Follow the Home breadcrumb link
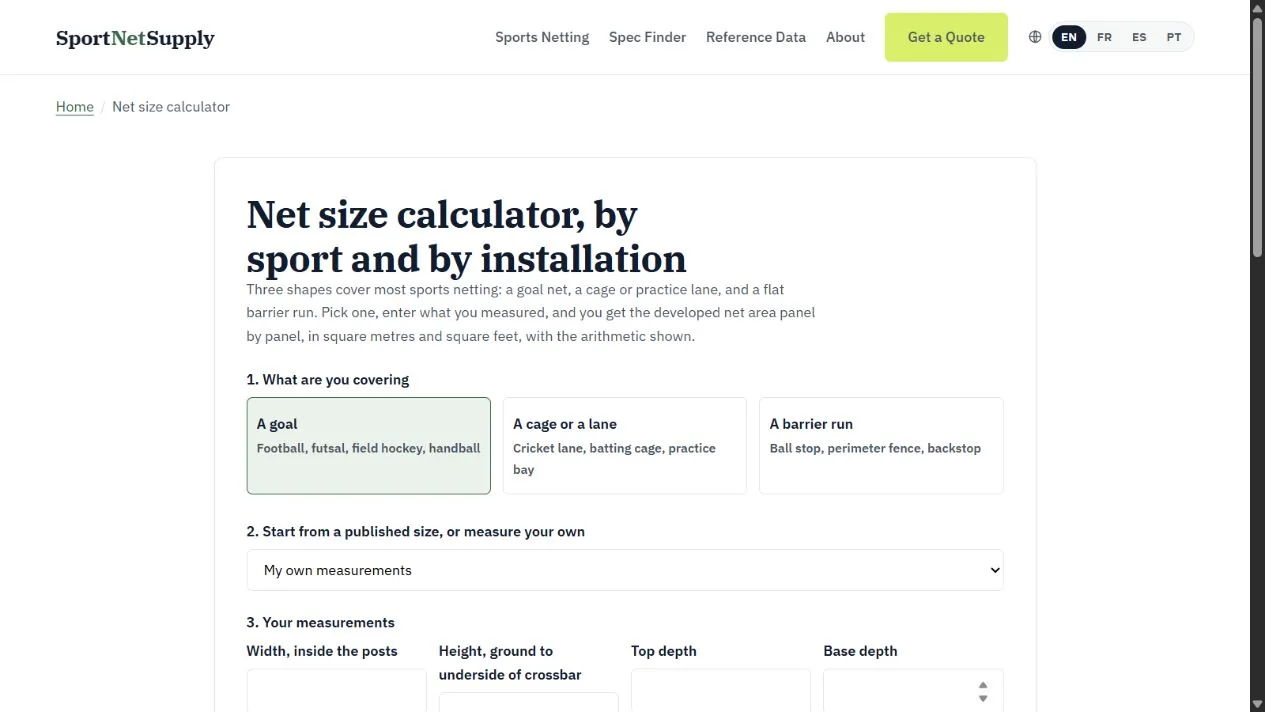The height and width of the screenshot is (712, 1265). coord(75,107)
